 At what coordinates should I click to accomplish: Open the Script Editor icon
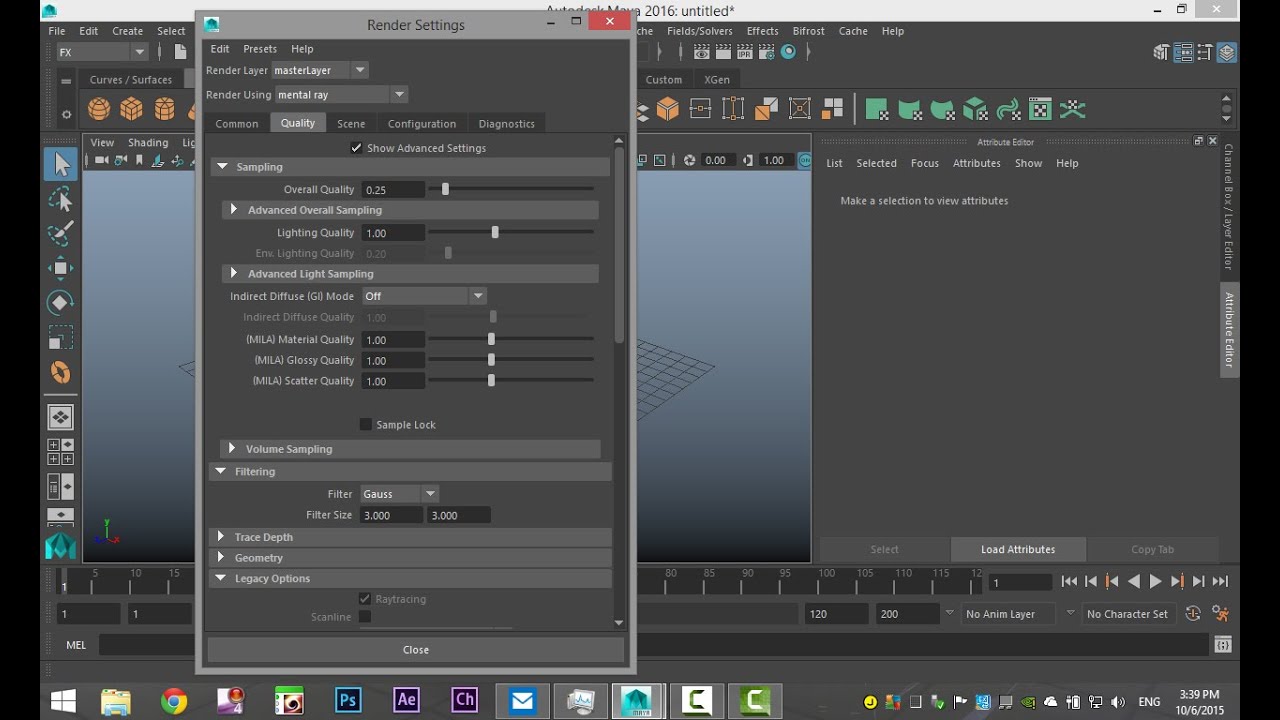coord(1223,645)
